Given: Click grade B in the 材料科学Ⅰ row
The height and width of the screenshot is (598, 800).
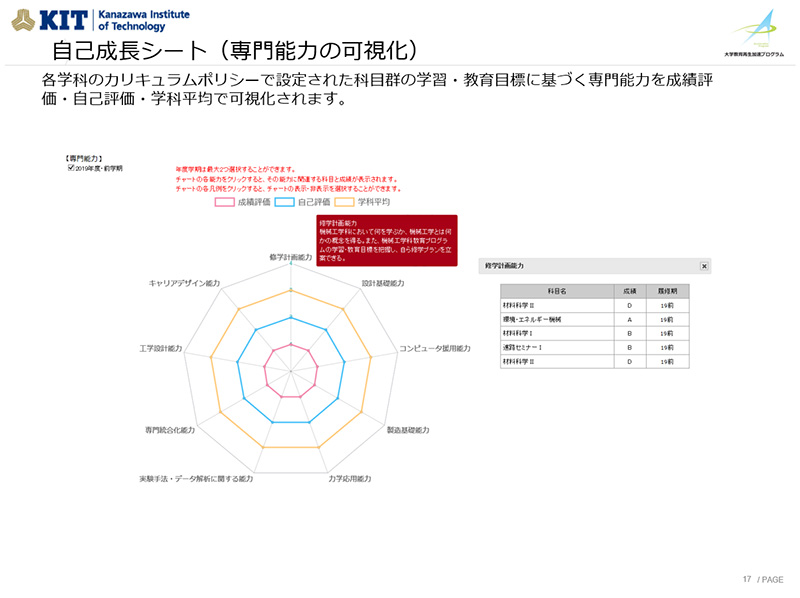Looking at the screenshot, I should (x=630, y=333).
